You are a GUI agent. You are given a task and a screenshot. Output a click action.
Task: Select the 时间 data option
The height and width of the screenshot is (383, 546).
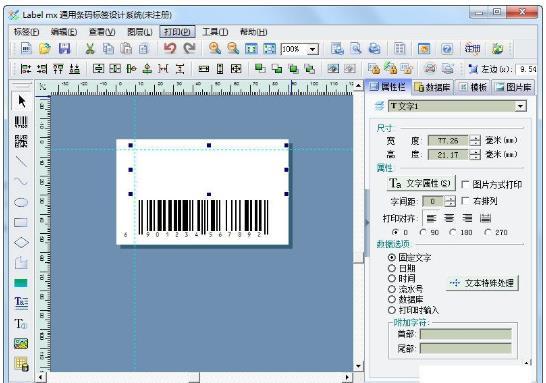pos(392,278)
